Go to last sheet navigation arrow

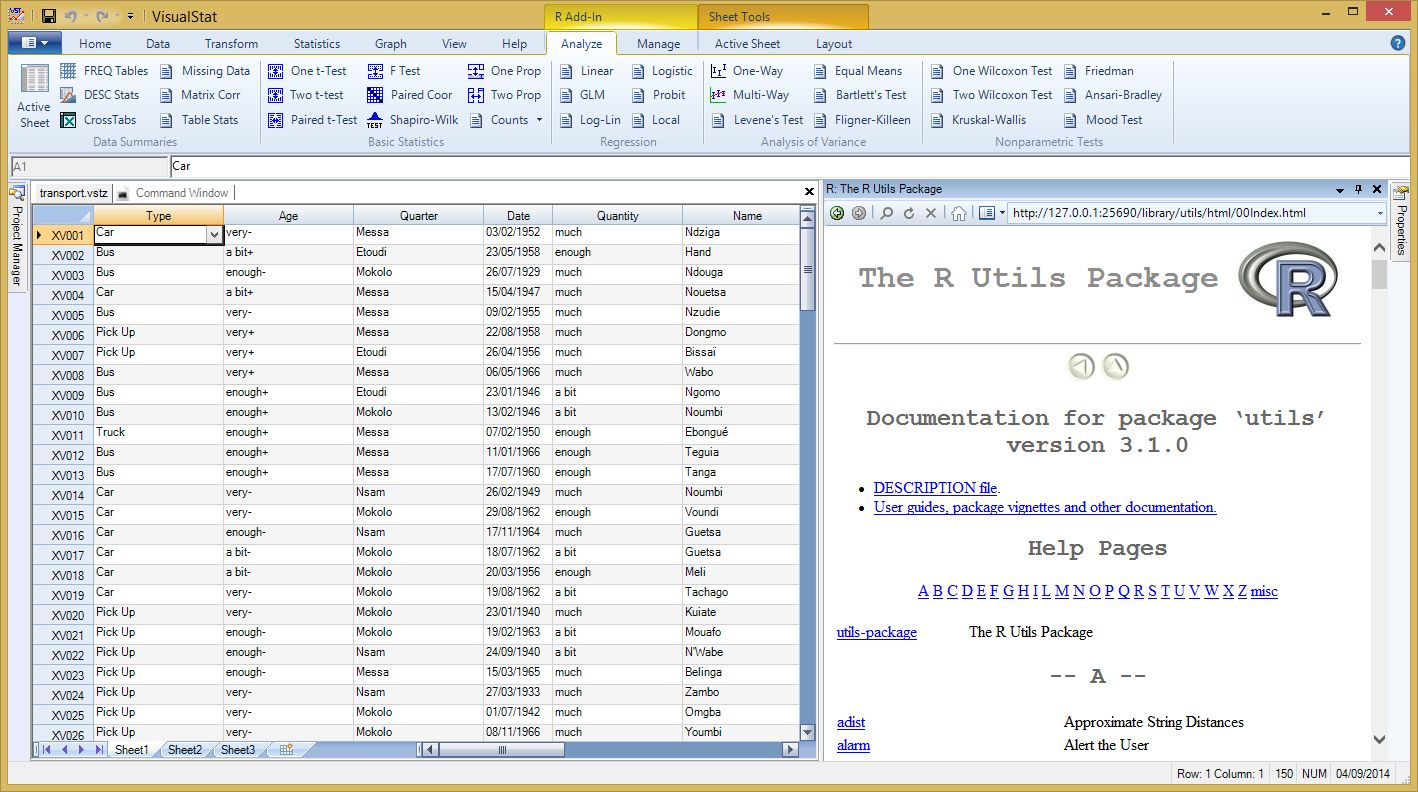coord(98,750)
